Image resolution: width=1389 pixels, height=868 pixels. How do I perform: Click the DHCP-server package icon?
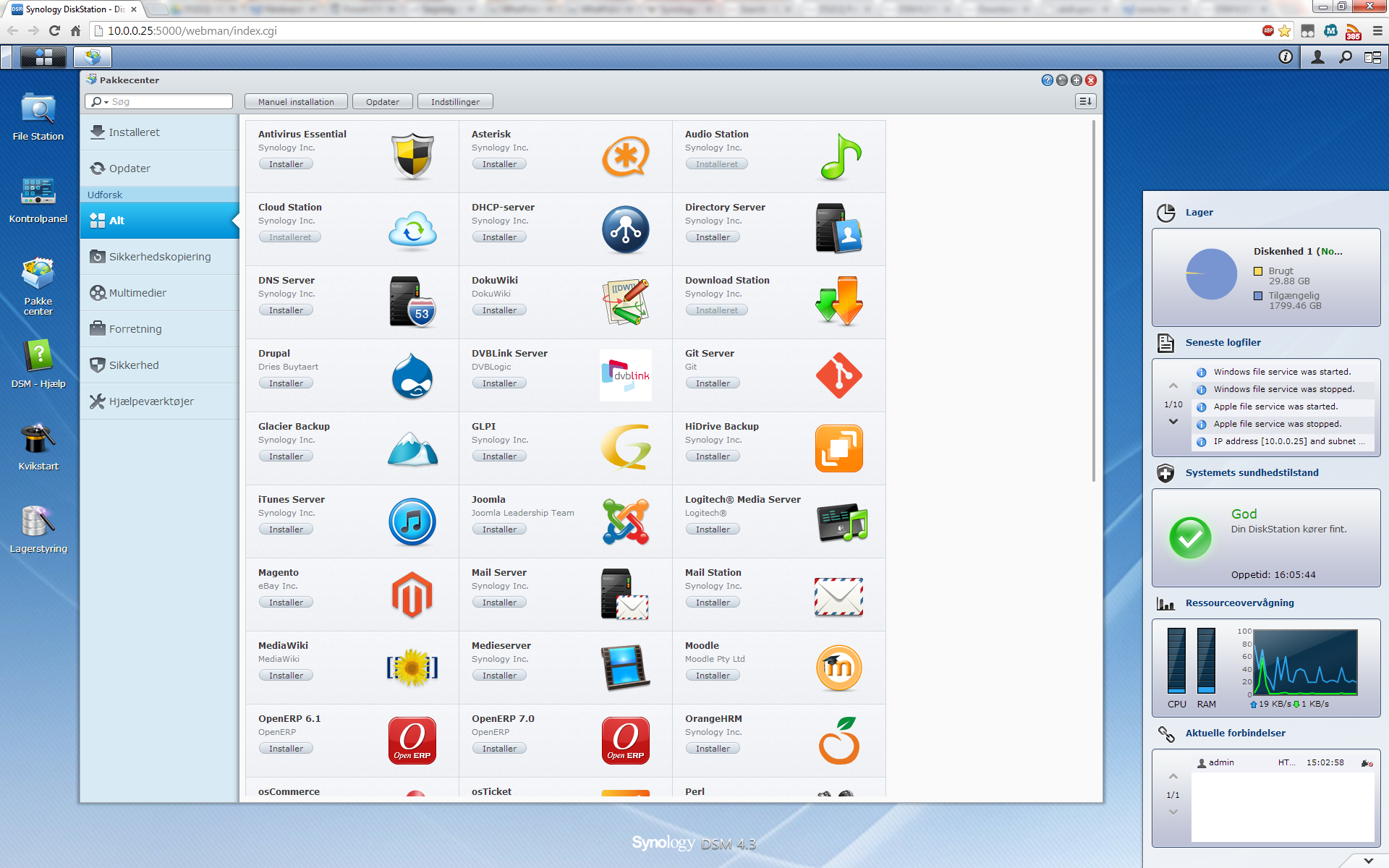pyautogui.click(x=626, y=229)
